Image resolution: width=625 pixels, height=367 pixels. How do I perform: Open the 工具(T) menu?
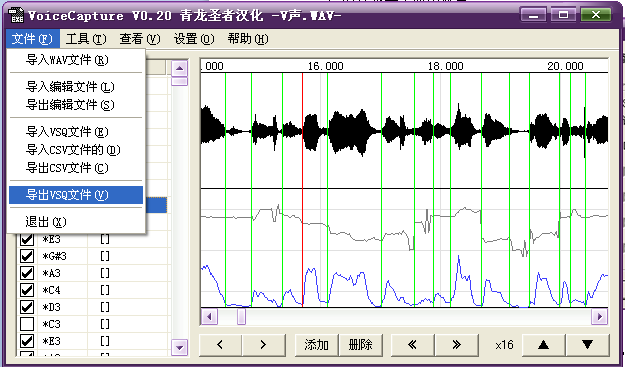pyautogui.click(x=86, y=39)
